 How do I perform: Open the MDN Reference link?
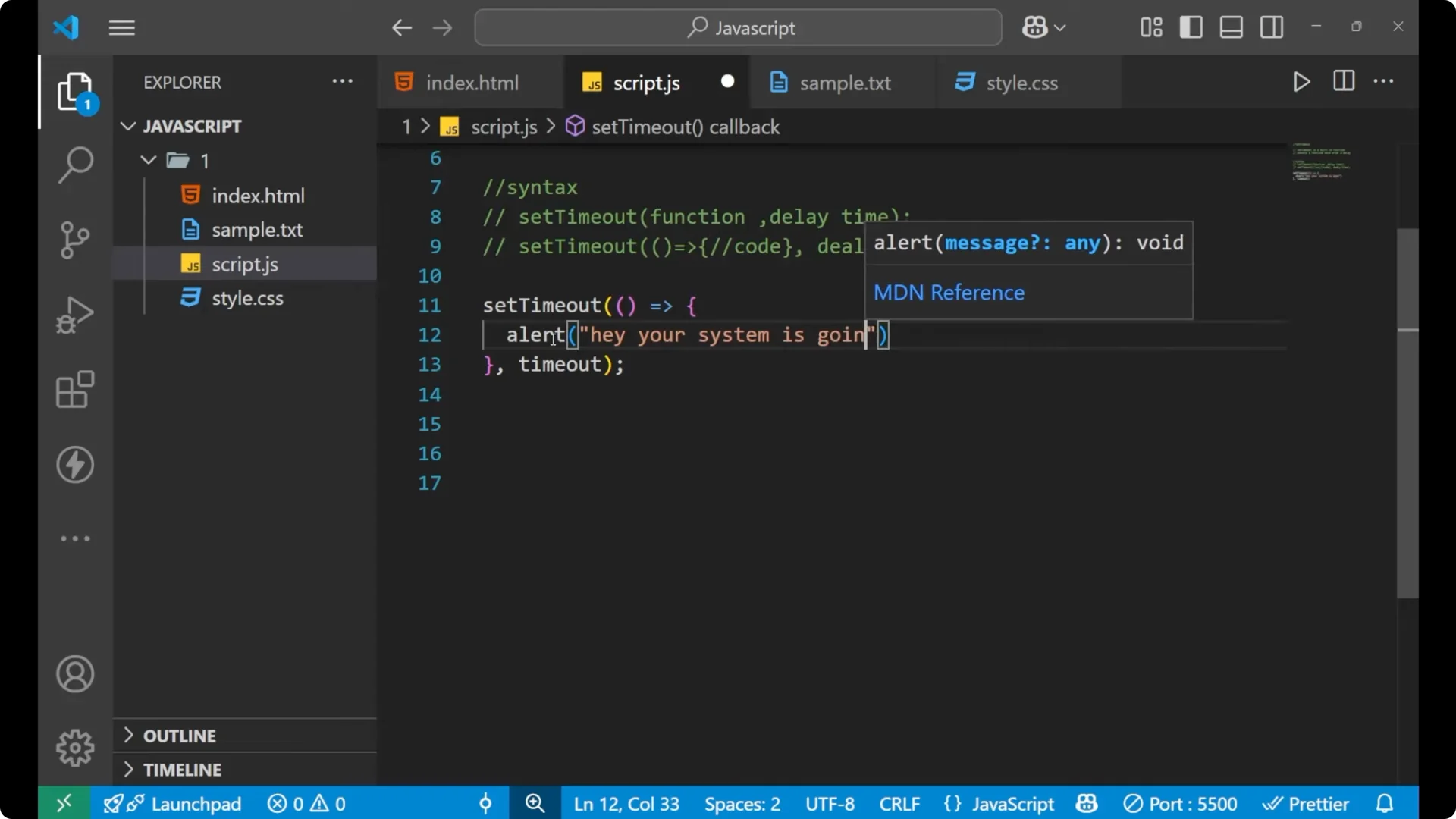949,293
